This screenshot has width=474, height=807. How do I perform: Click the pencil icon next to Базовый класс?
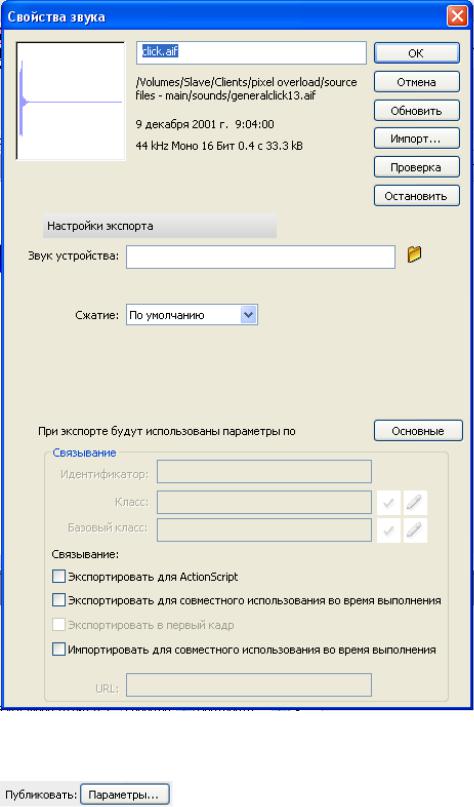[415, 530]
